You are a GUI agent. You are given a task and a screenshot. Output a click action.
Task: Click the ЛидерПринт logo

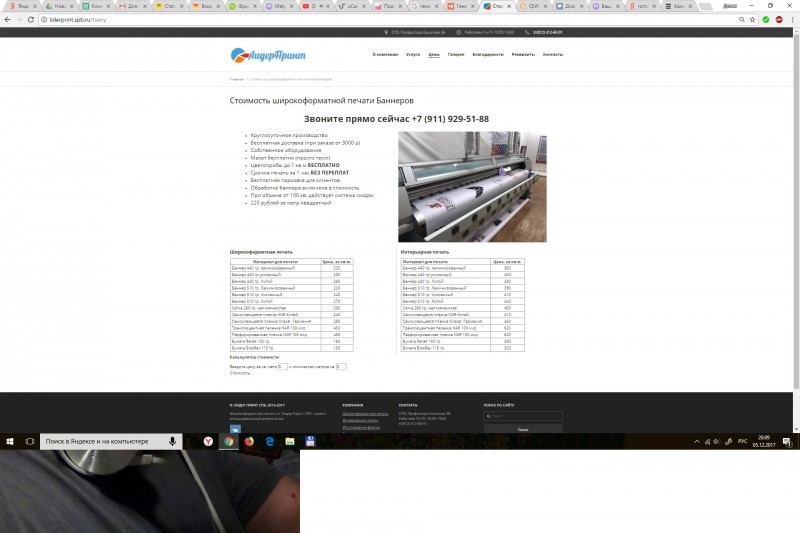[x=268, y=55]
